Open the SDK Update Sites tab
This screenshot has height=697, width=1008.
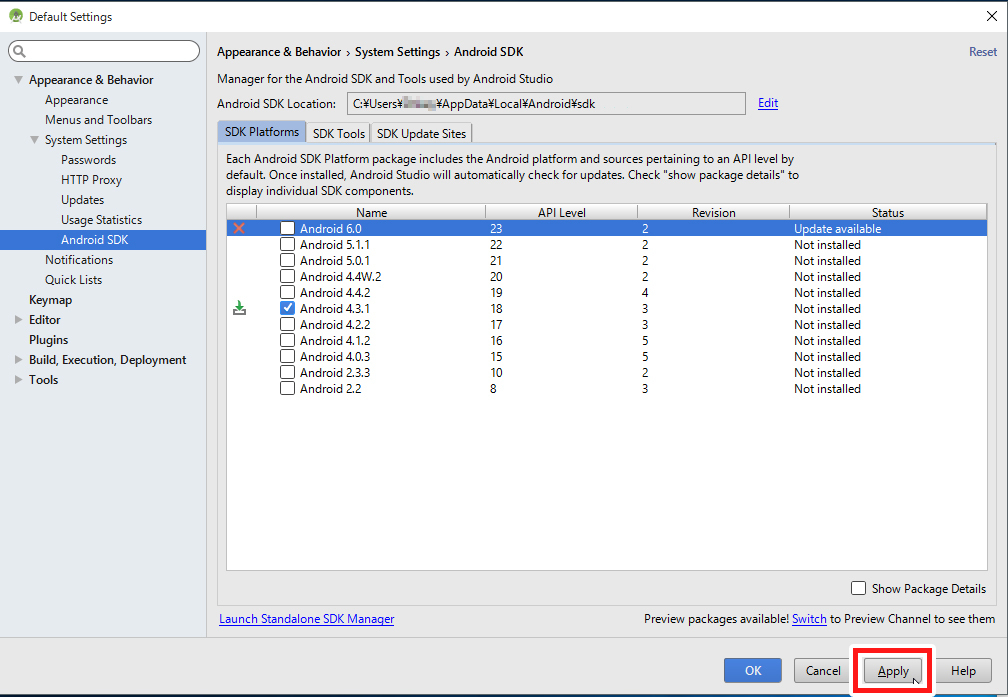coord(421,133)
